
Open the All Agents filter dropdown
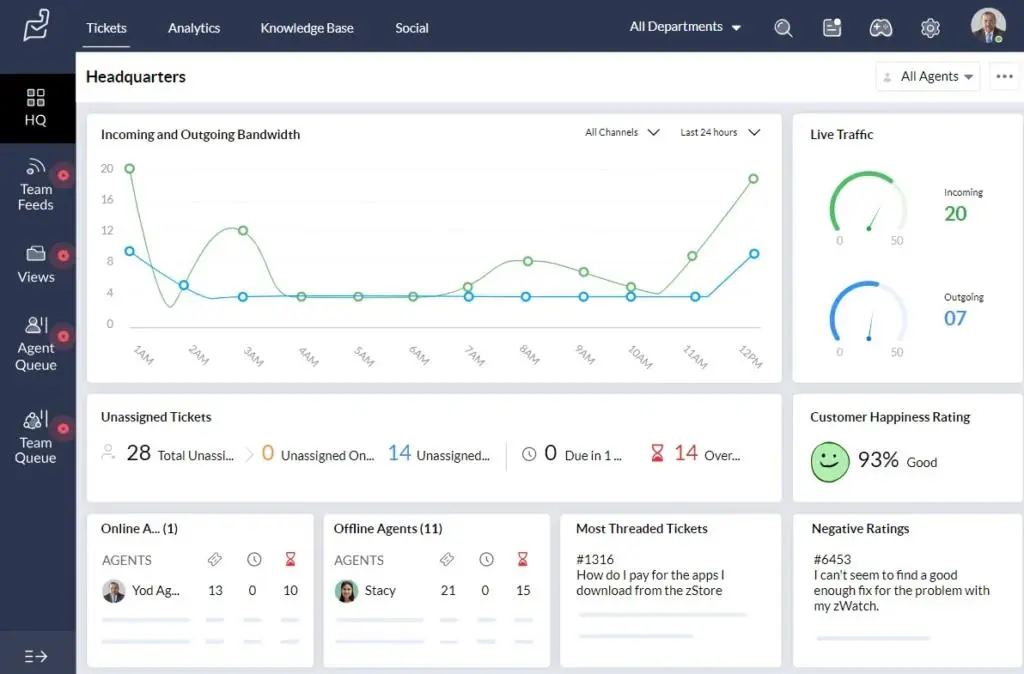click(x=927, y=76)
